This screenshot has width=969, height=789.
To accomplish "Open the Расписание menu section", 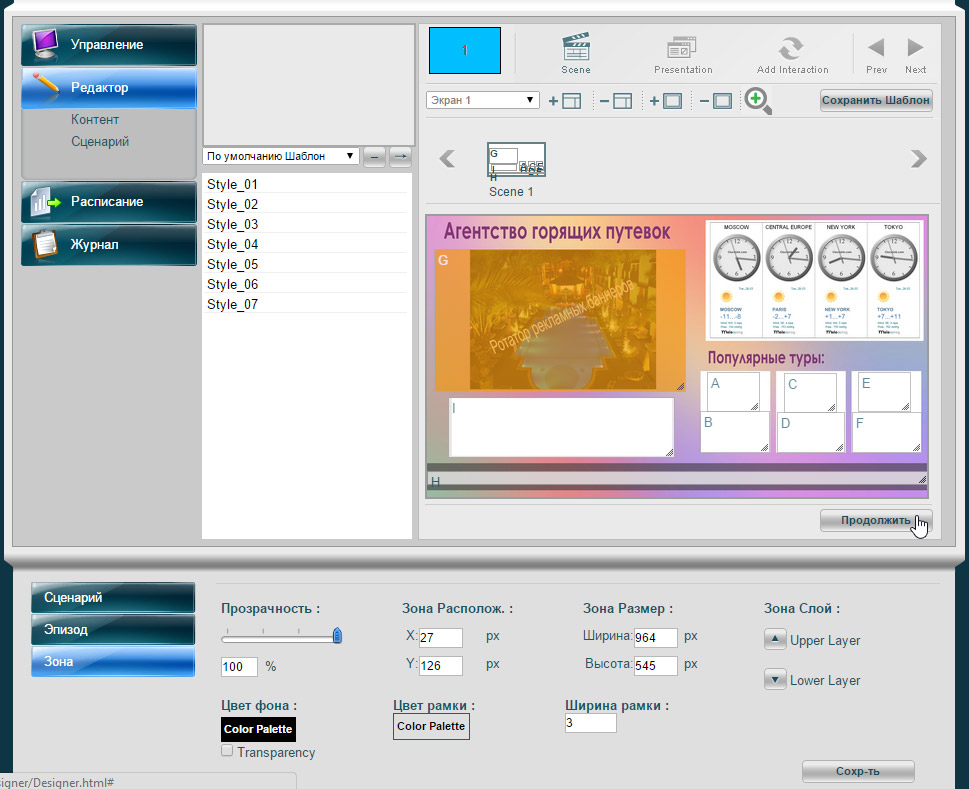I will click(109, 201).
